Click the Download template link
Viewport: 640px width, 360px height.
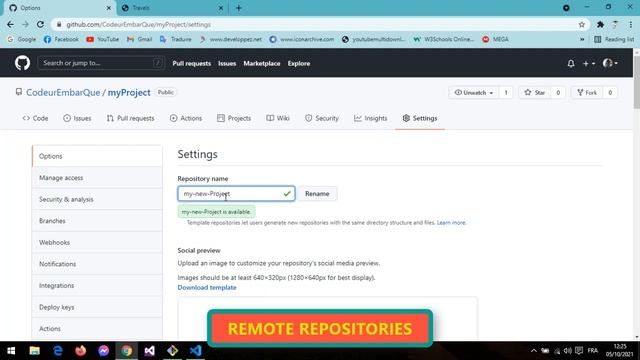[x=207, y=287]
